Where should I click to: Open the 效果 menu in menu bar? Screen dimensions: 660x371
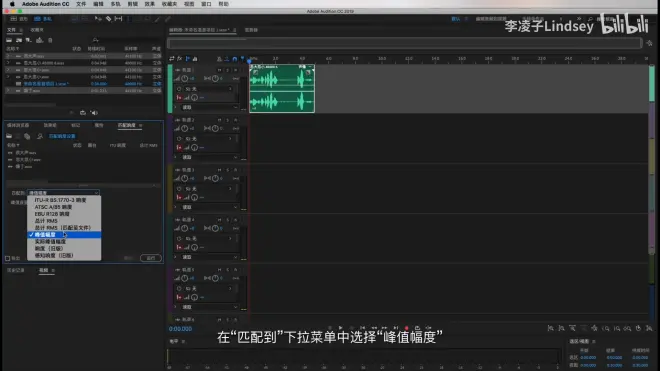149,4
